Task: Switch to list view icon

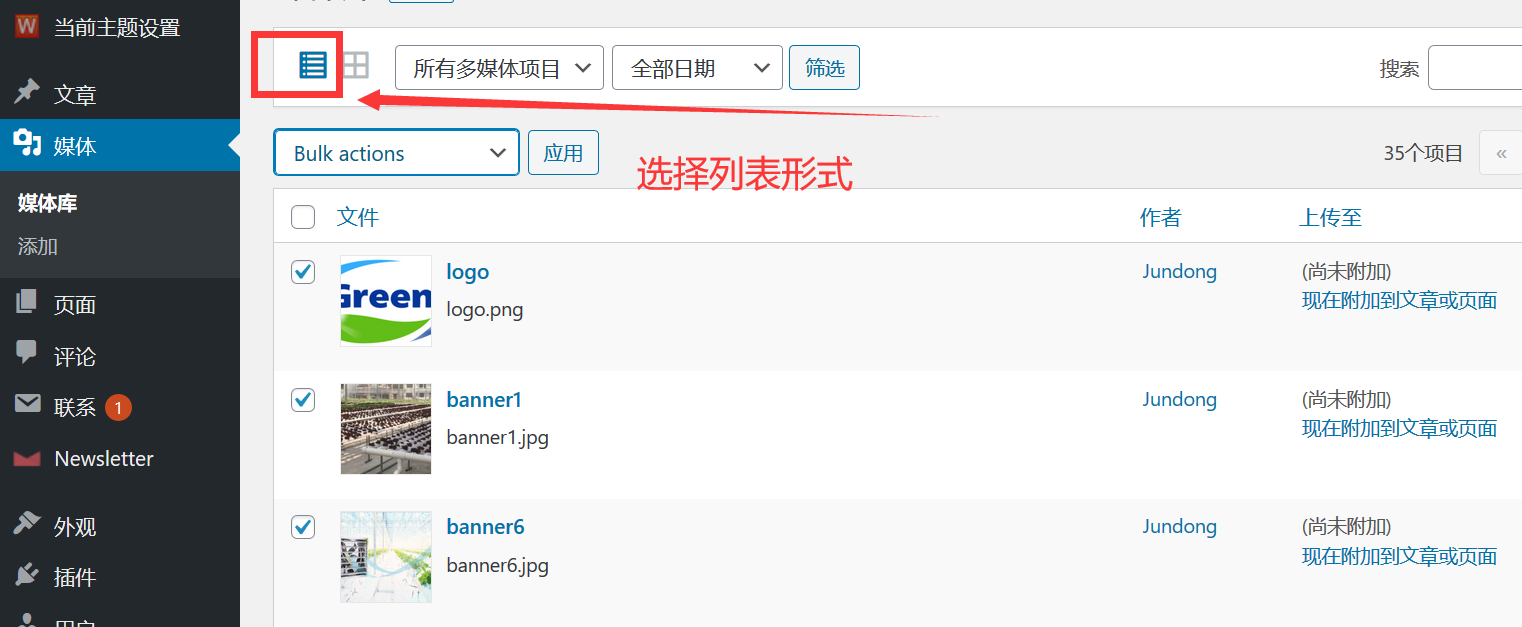Action: [x=313, y=66]
